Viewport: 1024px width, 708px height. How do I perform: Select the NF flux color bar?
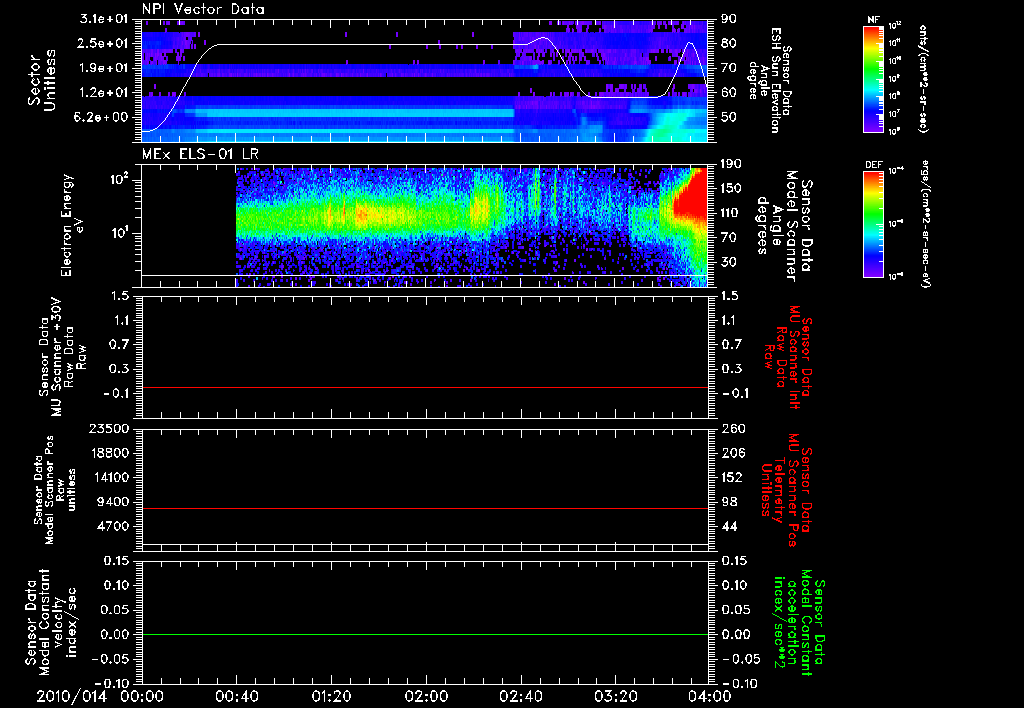click(874, 79)
